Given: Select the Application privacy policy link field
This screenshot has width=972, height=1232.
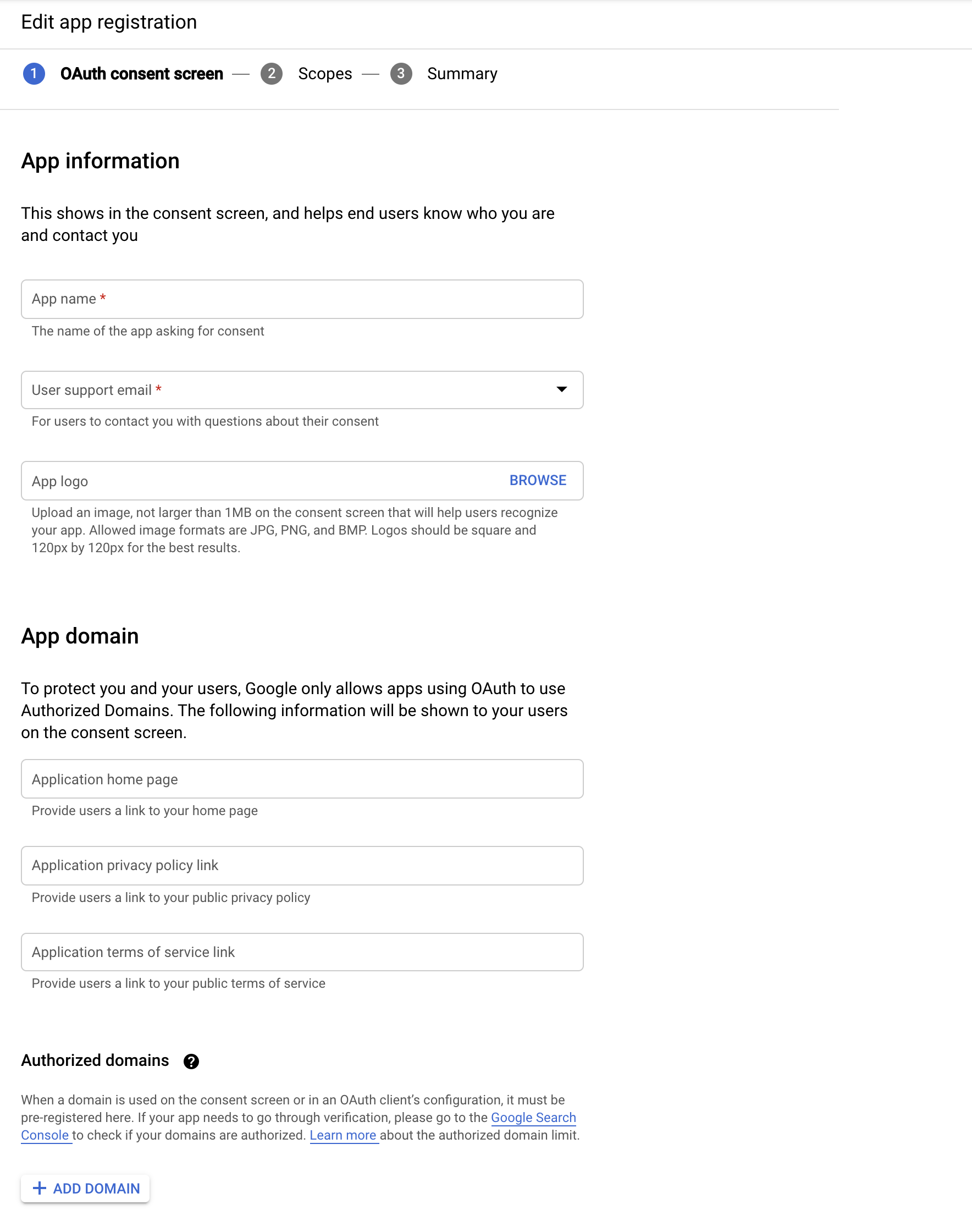Looking at the screenshot, I should coord(302,865).
